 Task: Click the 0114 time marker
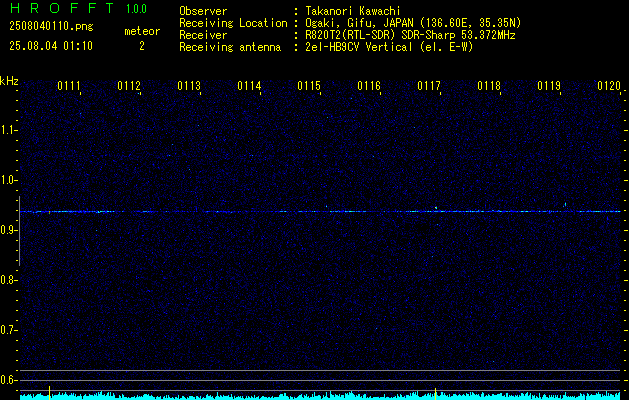(x=249, y=86)
